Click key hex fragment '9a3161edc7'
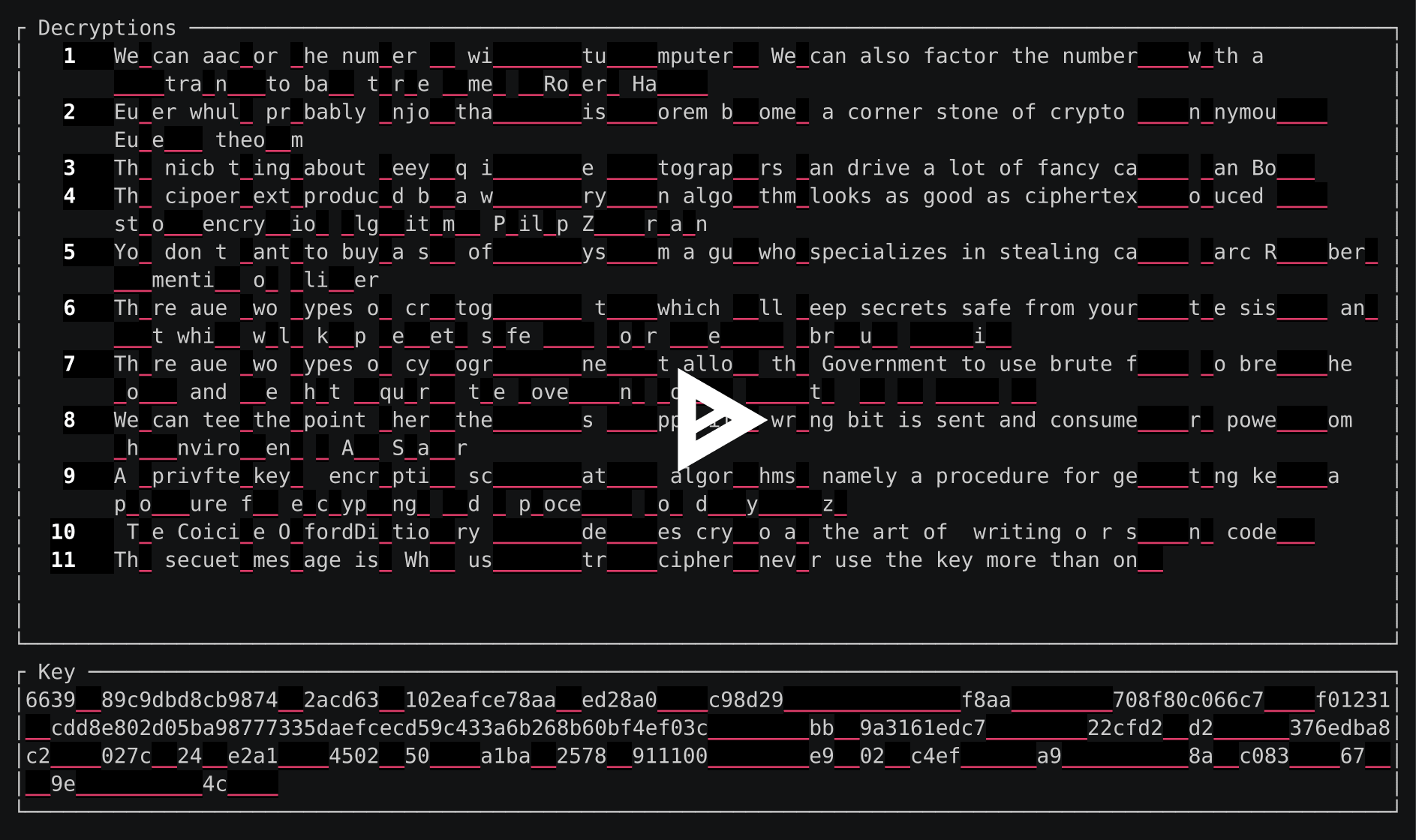The width and height of the screenshot is (1416, 840). point(923,728)
